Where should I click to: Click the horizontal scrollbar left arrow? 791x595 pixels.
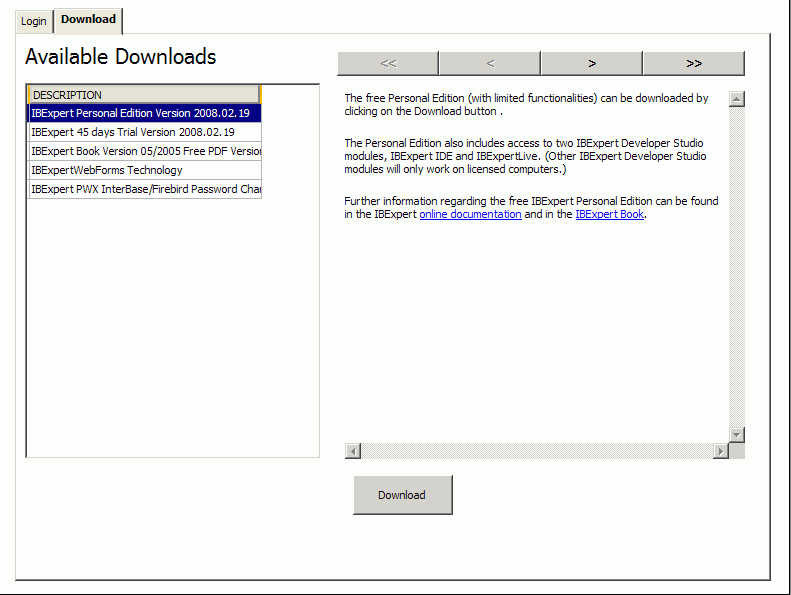(353, 451)
